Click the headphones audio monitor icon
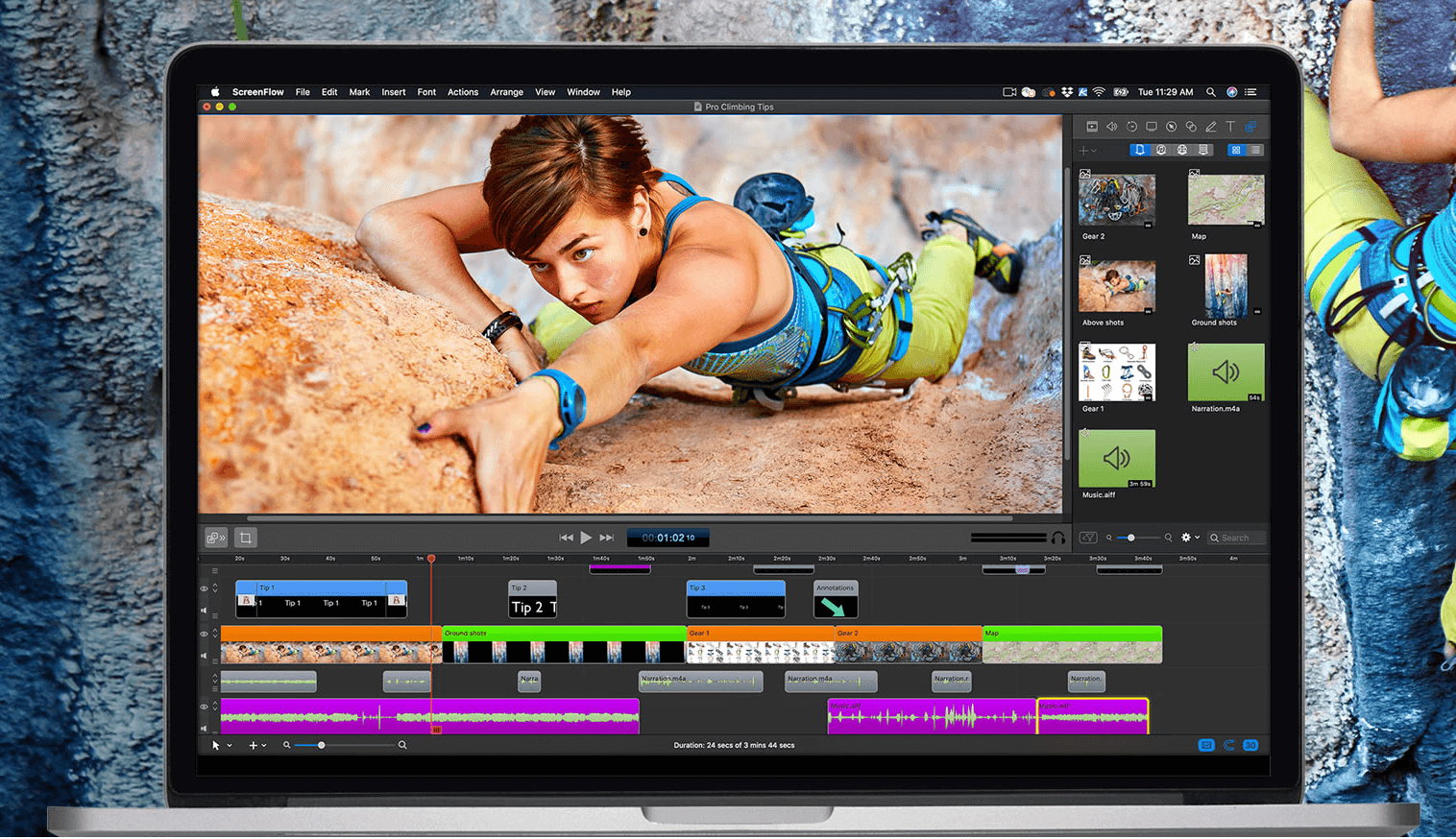Screen dimensions: 1456x839 coord(1057,539)
